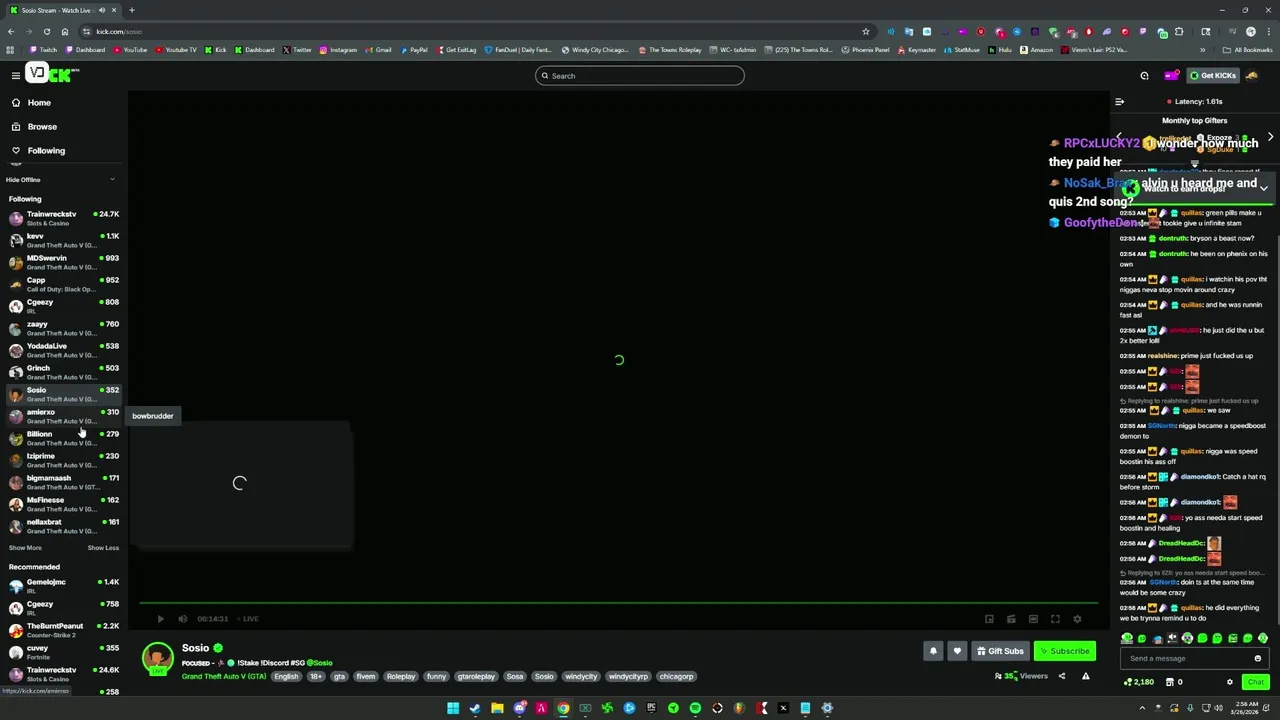Reload the page in the browser
Screen dimensions: 1280x720
(46, 31)
